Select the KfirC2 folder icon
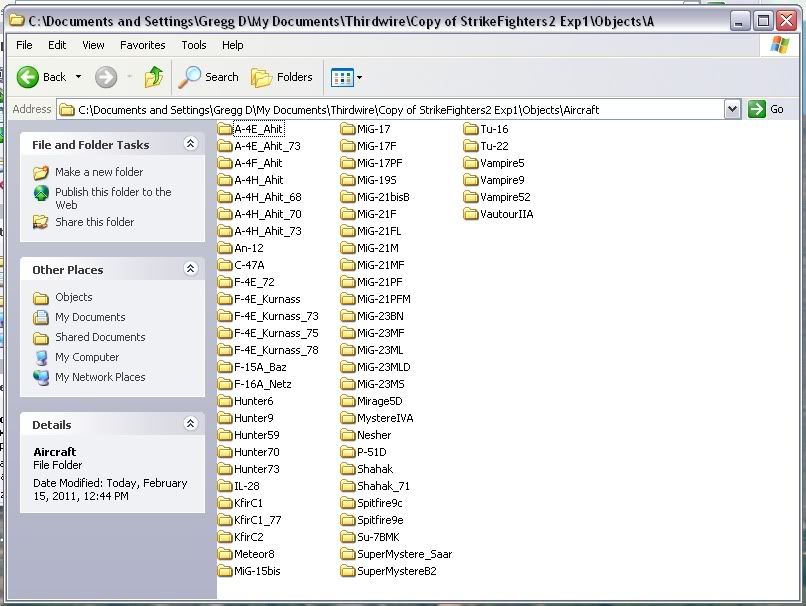The width and height of the screenshot is (806, 606). [x=225, y=537]
